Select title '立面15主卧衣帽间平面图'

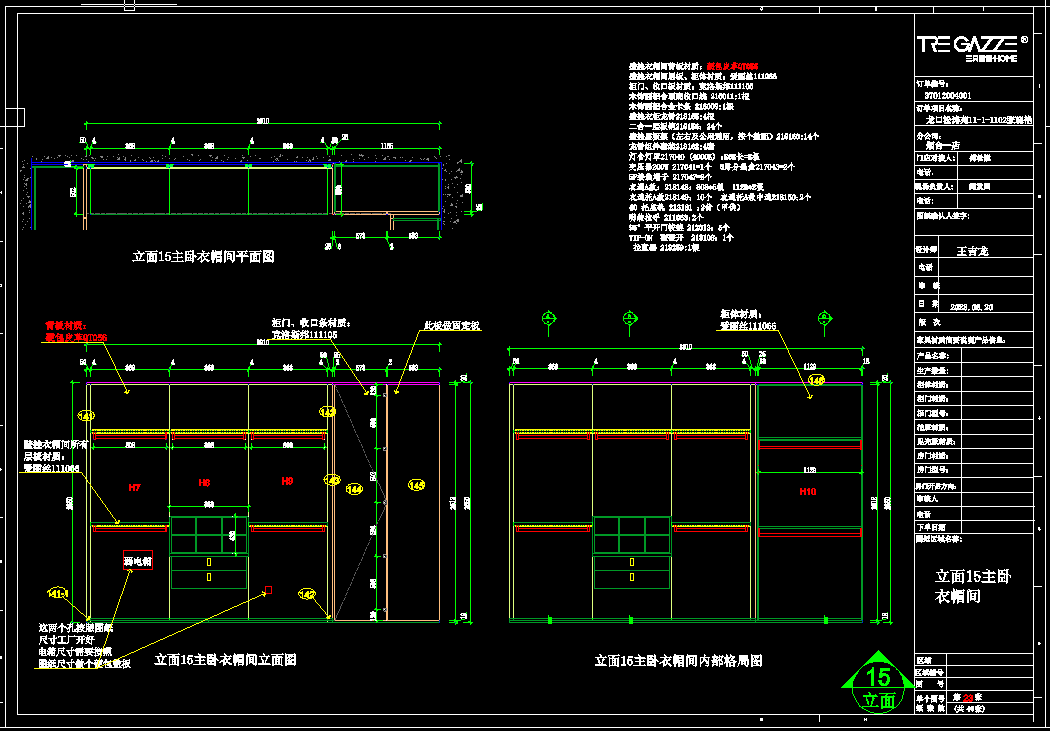point(203,256)
